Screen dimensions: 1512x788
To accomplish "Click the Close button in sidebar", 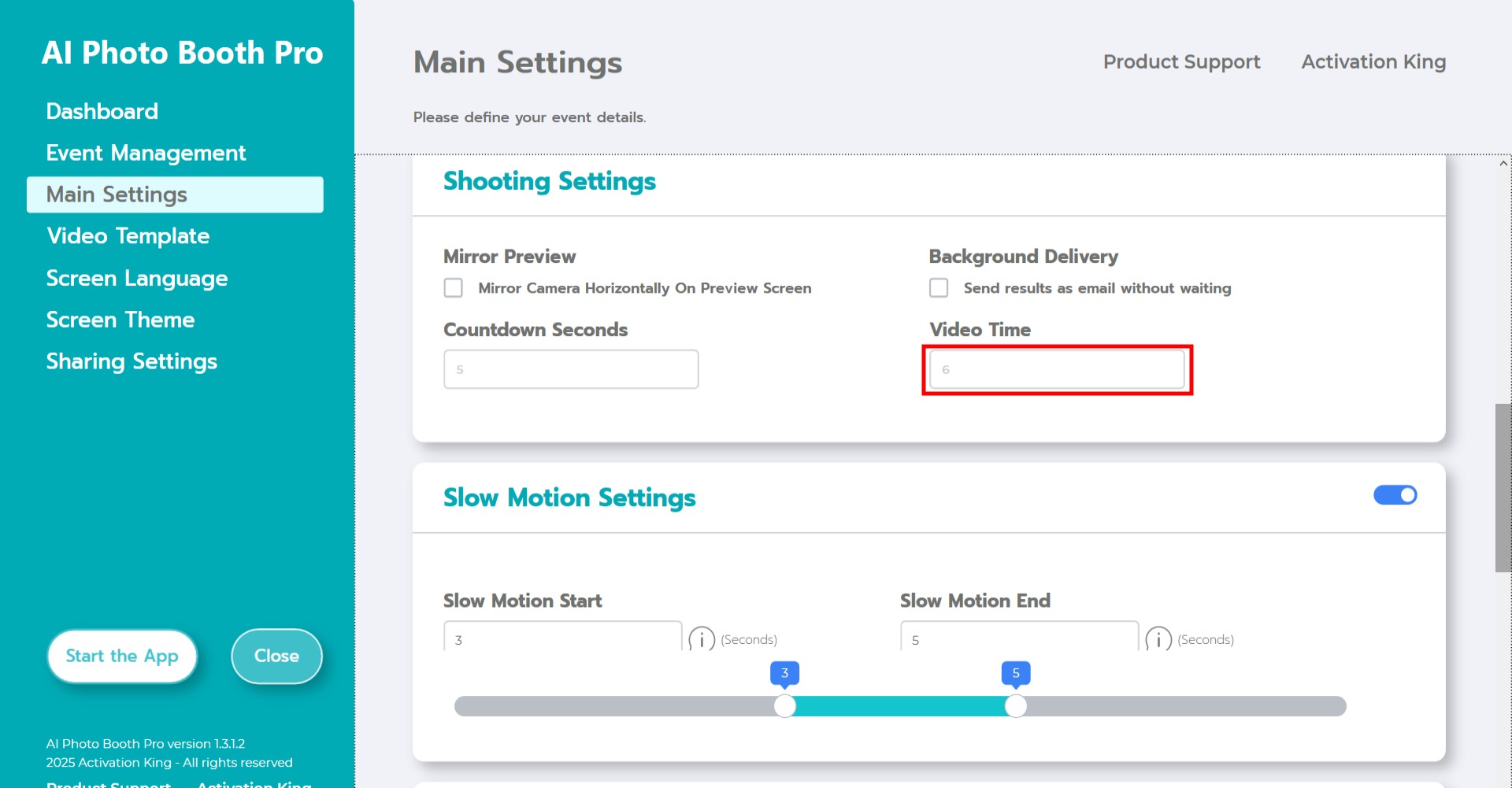I will pyautogui.click(x=276, y=656).
